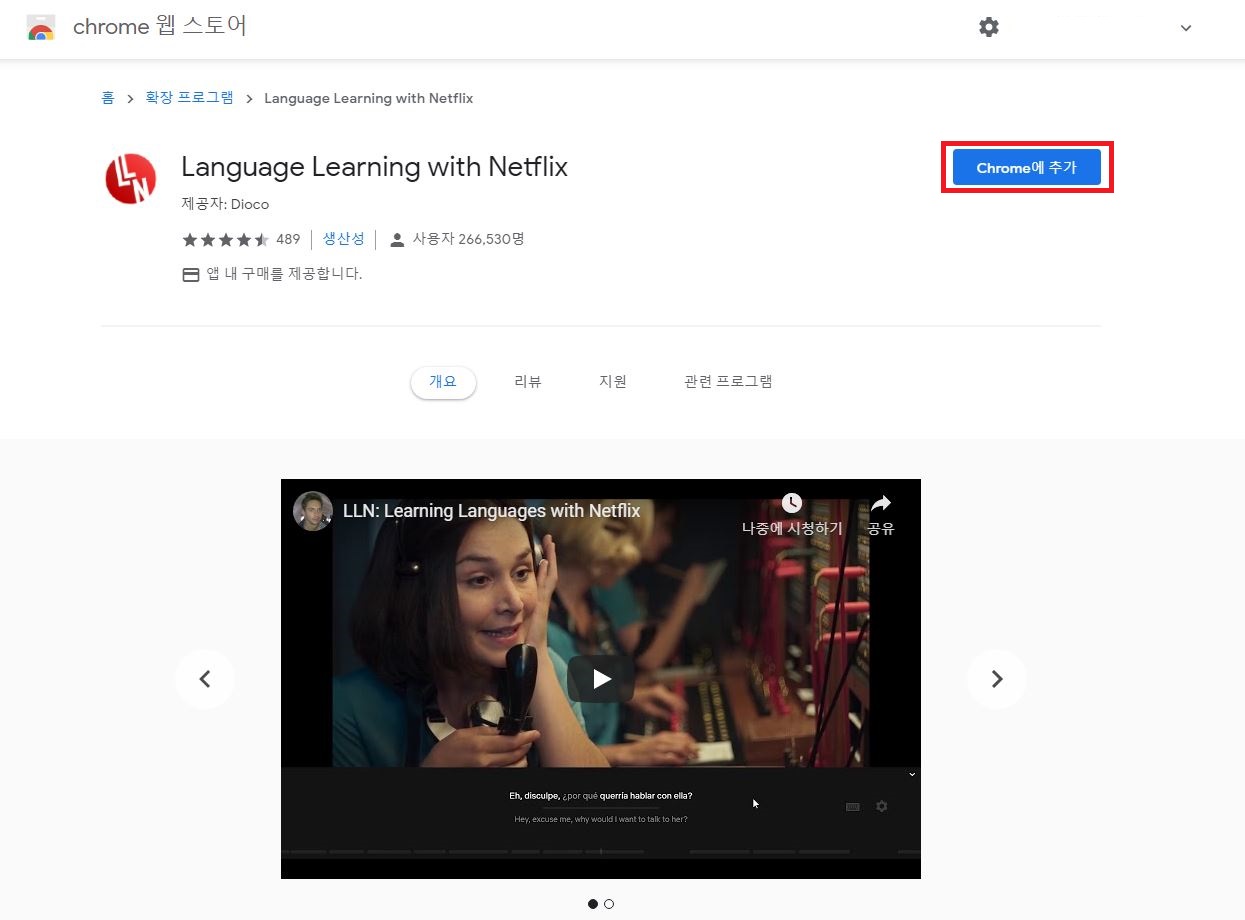1245x920 pixels.
Task: Play the LLN YouTube video
Action: [601, 679]
